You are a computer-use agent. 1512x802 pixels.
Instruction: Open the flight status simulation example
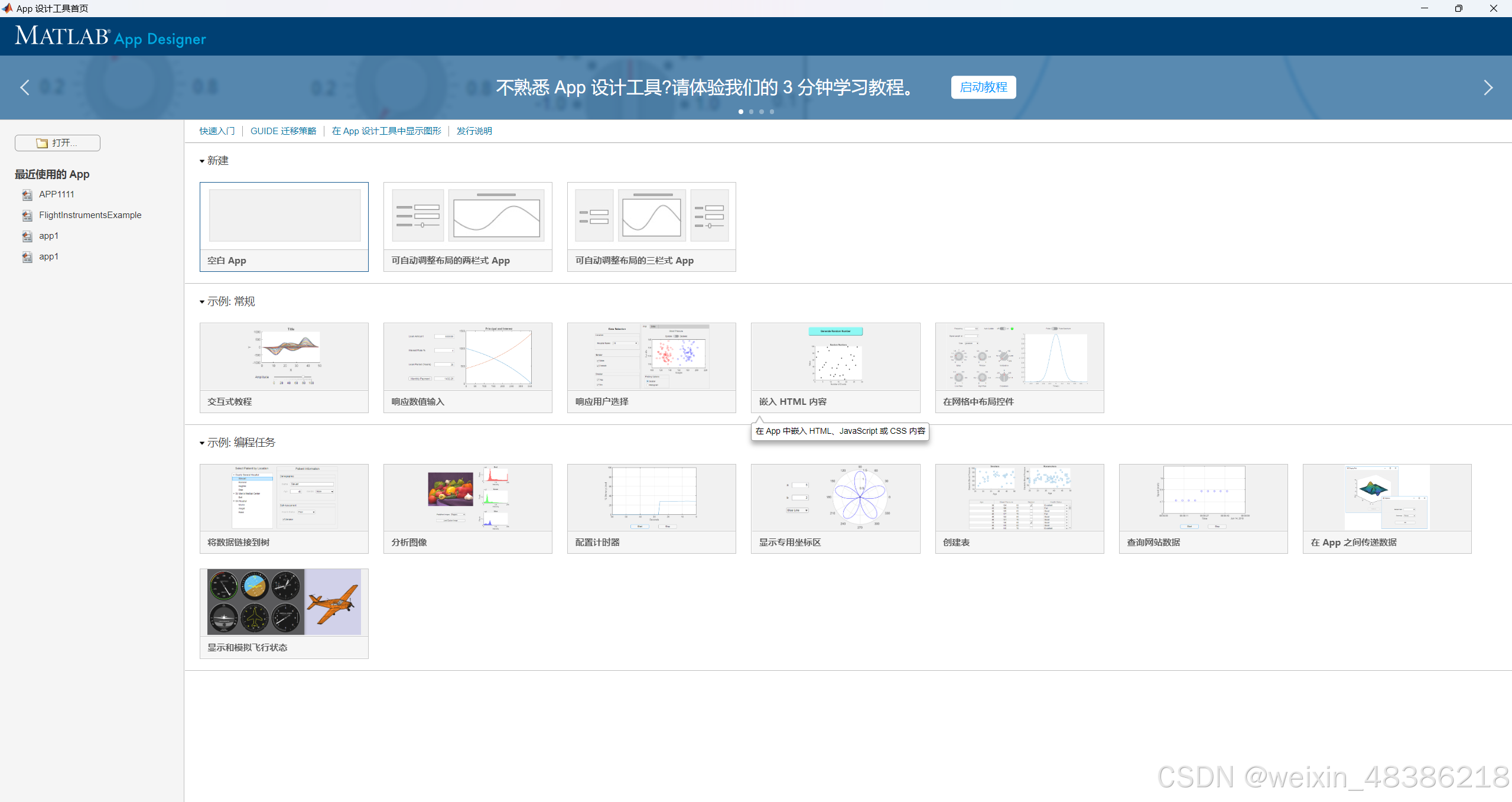[x=284, y=602]
